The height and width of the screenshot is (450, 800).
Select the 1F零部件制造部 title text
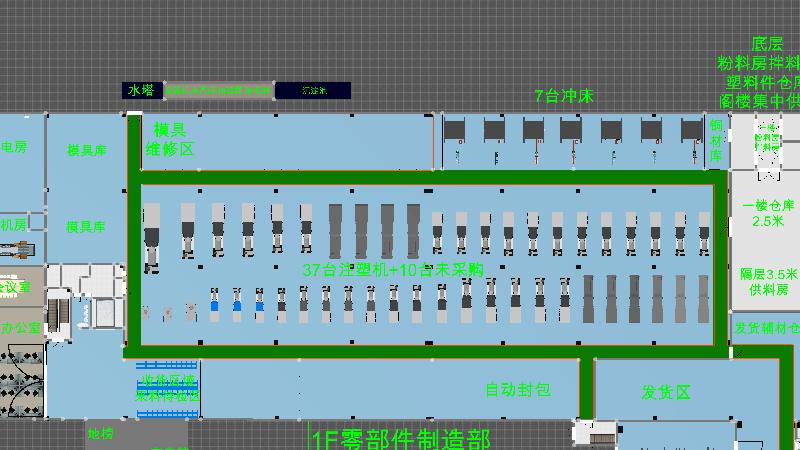(x=400, y=438)
